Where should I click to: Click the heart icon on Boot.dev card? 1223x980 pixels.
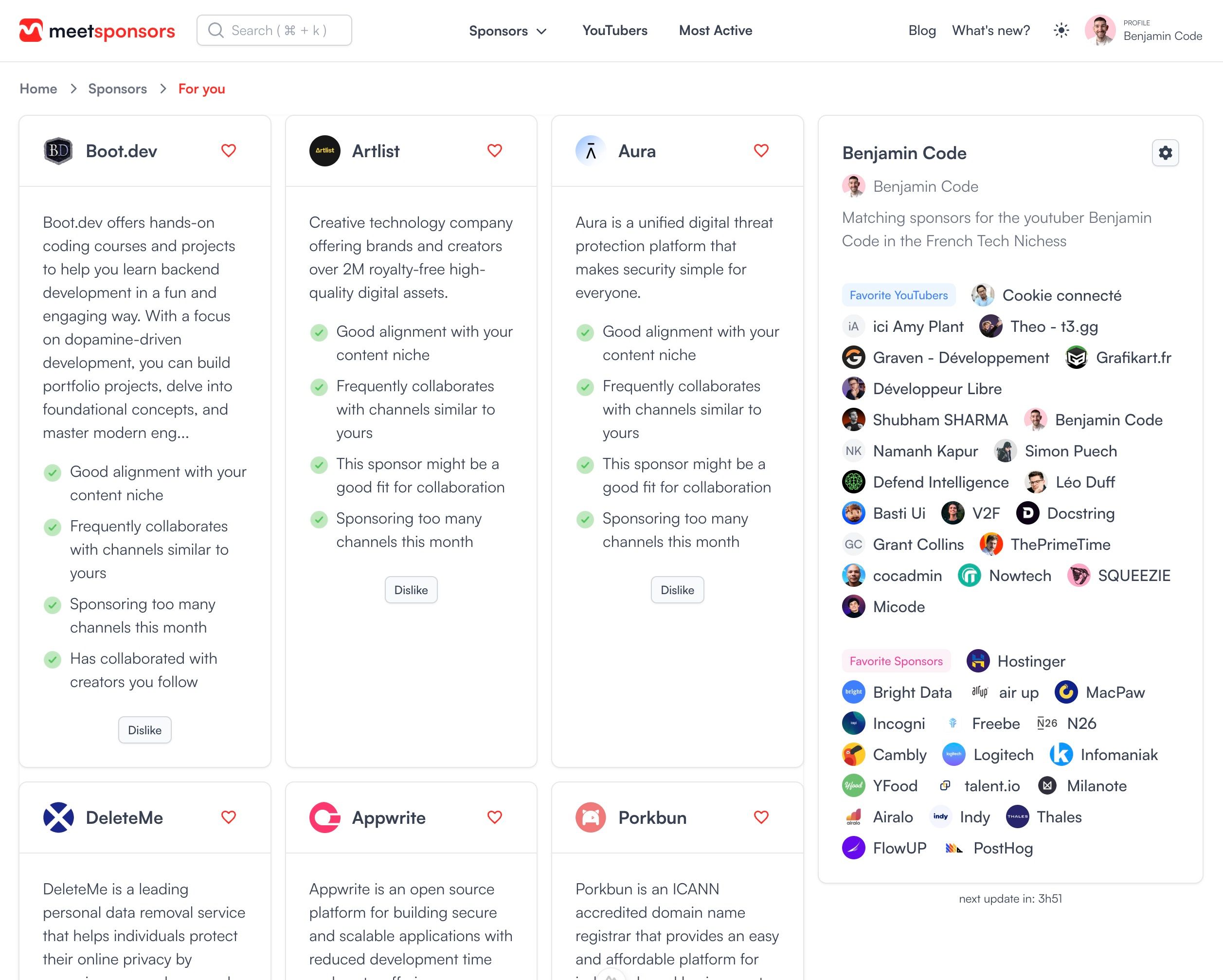(228, 150)
